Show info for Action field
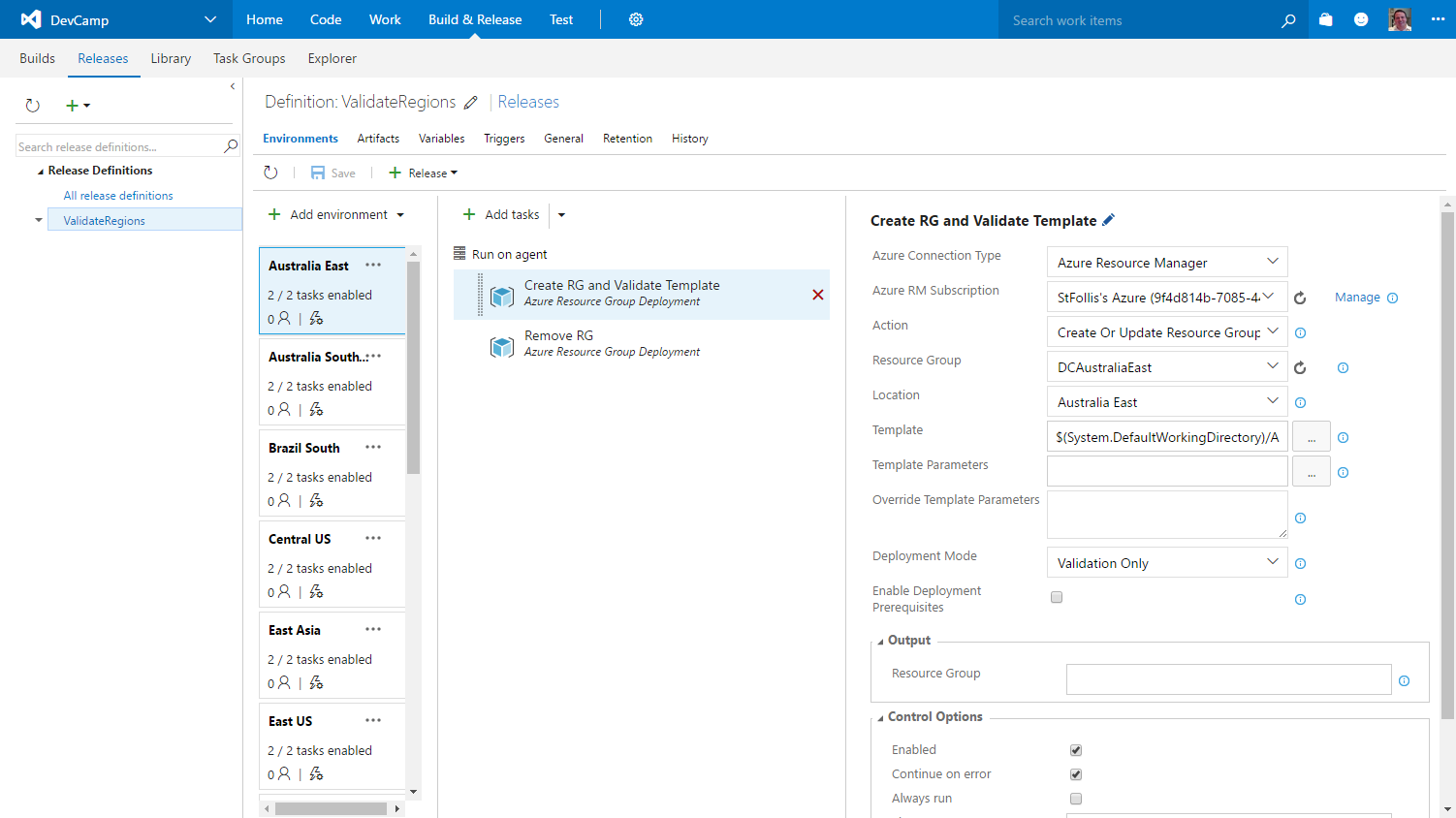Screen dimensions: 1456x818 (x=1301, y=332)
